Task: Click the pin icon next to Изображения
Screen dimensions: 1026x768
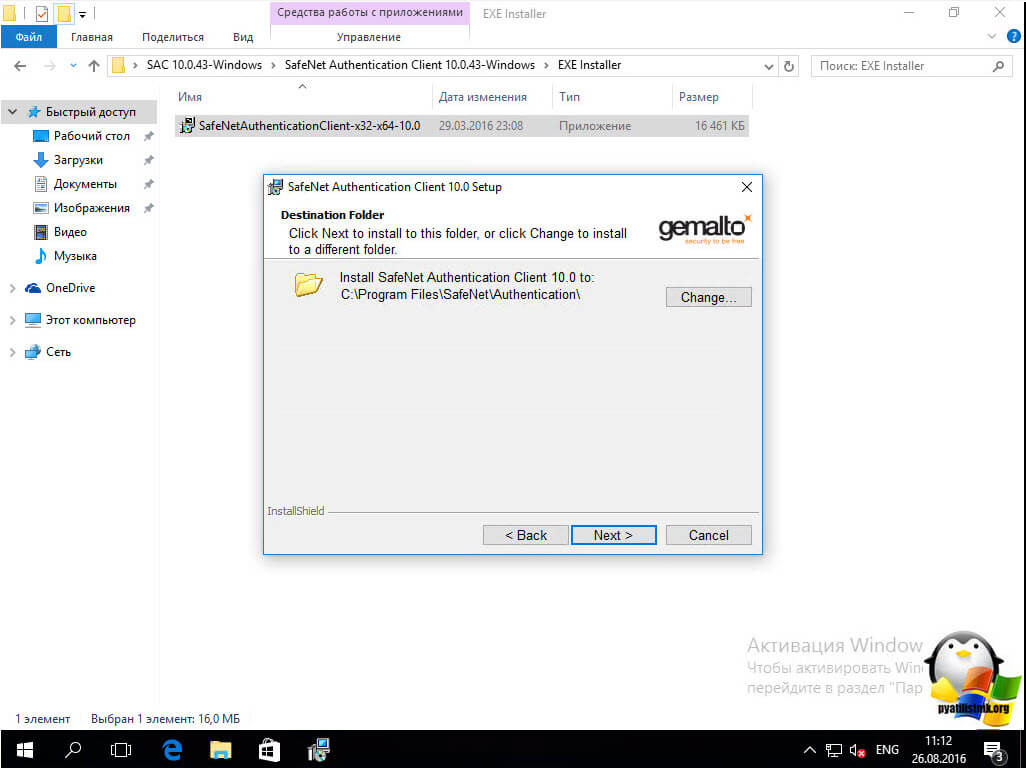Action: click(x=149, y=208)
